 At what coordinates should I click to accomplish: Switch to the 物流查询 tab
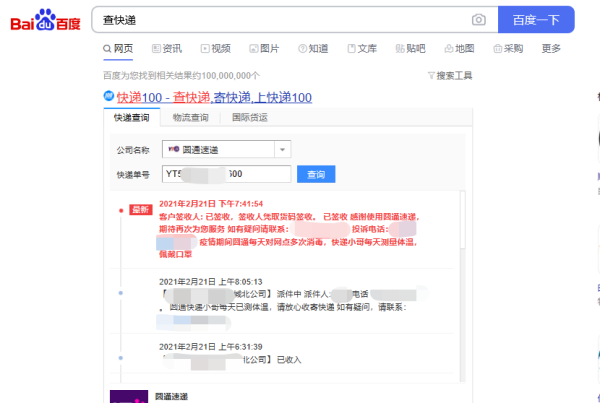point(190,118)
